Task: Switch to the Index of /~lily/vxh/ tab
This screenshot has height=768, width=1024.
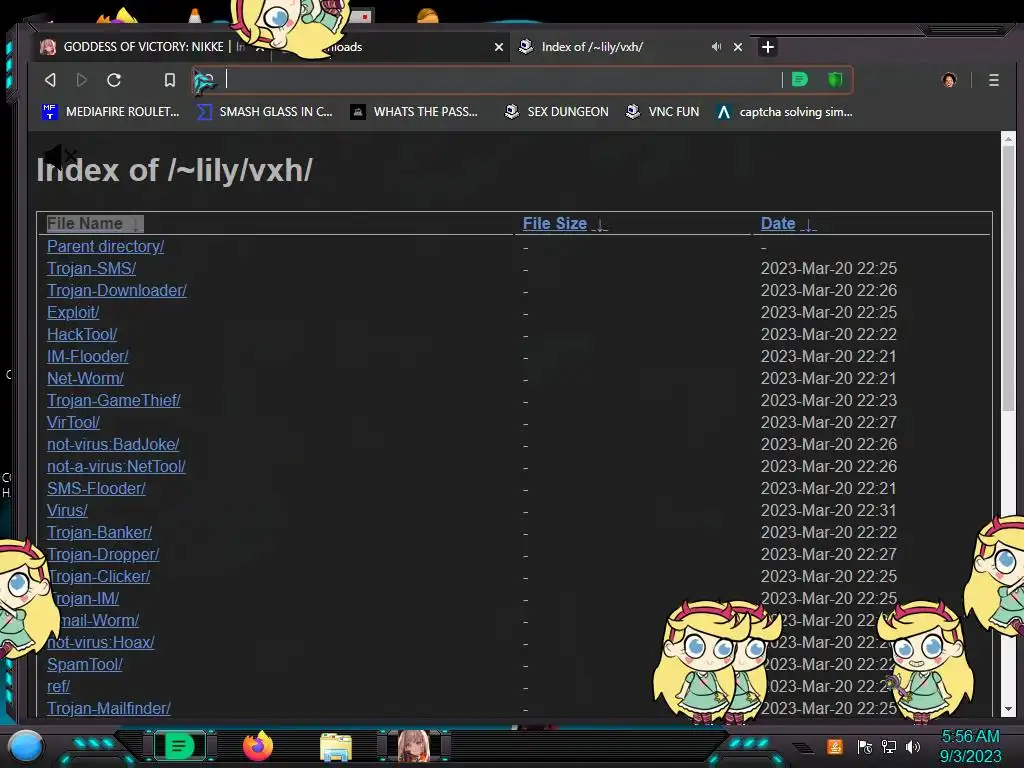Action: point(592,47)
